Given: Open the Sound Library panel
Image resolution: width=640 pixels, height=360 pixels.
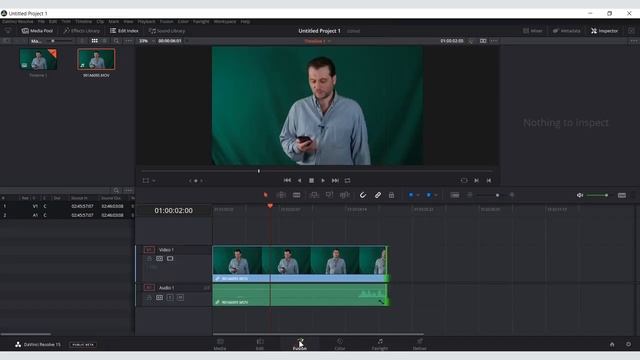Looking at the screenshot, I should pyautogui.click(x=167, y=31).
